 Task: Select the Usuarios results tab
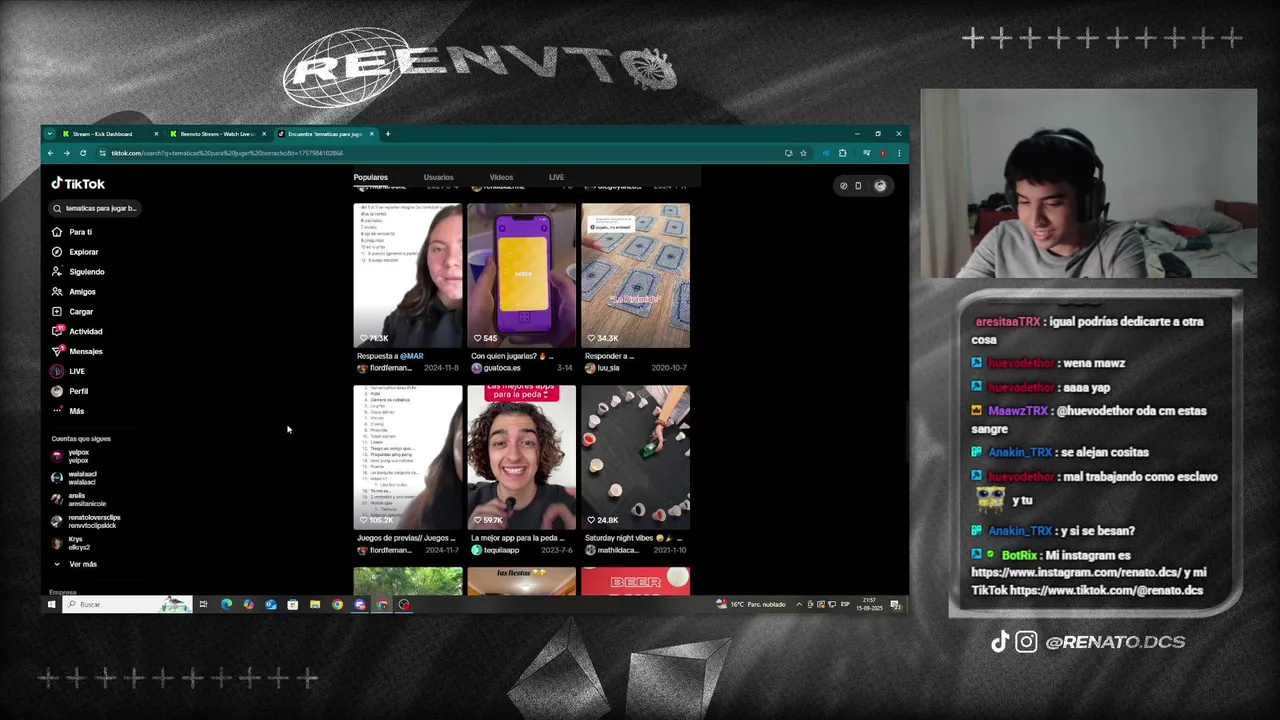click(x=438, y=177)
